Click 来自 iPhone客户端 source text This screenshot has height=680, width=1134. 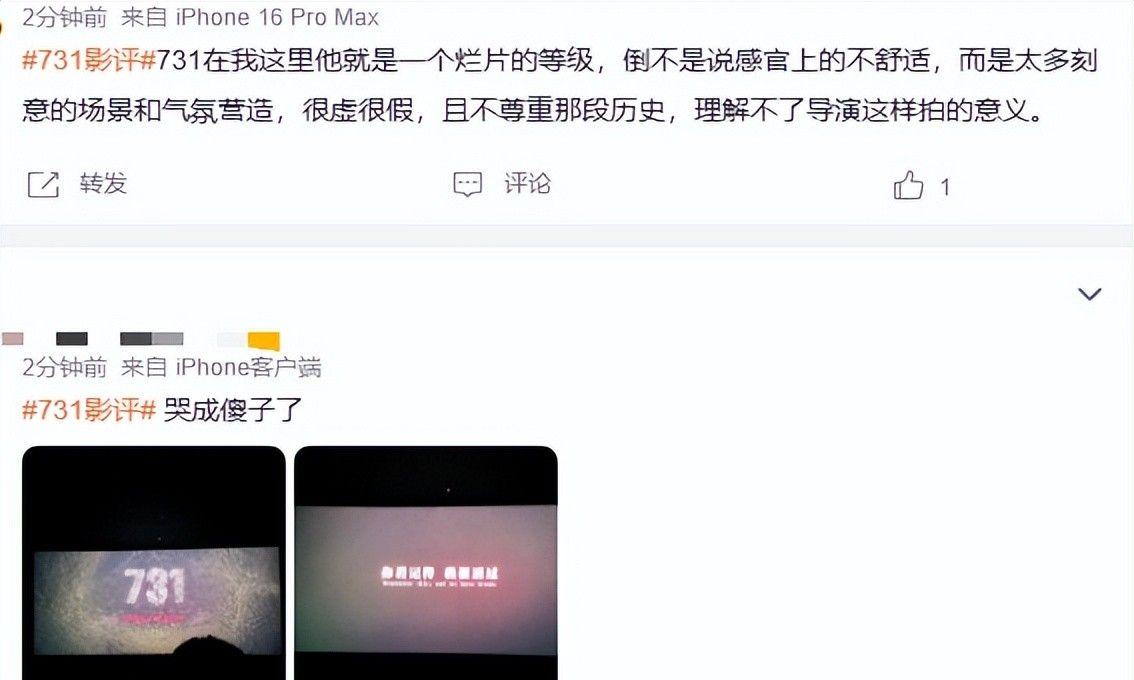point(221,367)
